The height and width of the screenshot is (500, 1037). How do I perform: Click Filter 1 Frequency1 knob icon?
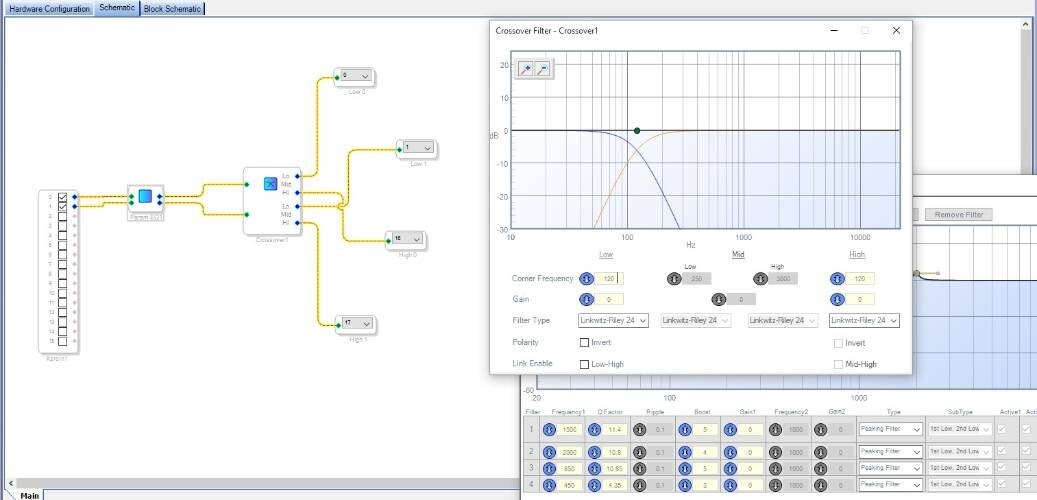pyautogui.click(x=549, y=430)
